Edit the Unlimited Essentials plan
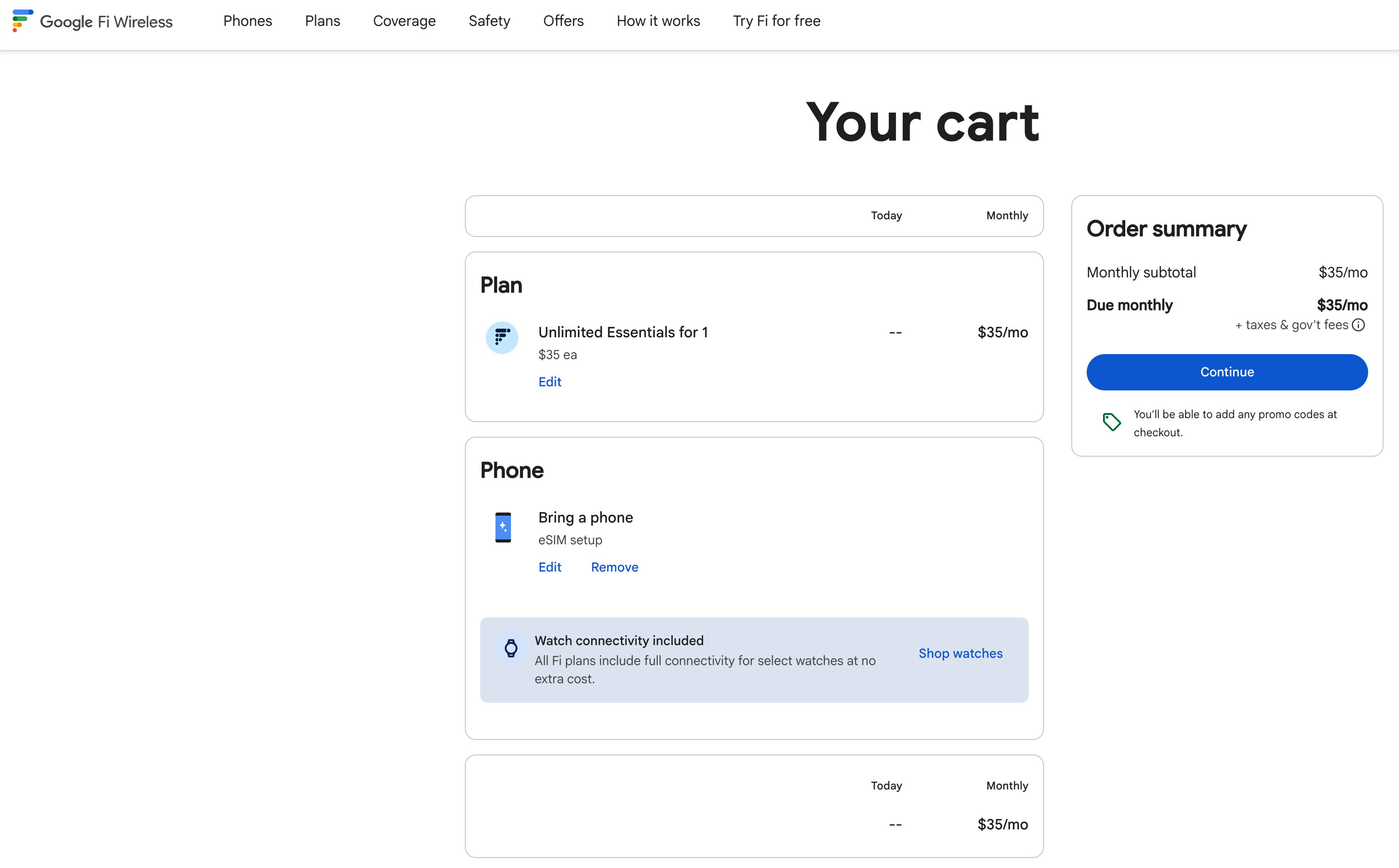 pyautogui.click(x=549, y=382)
